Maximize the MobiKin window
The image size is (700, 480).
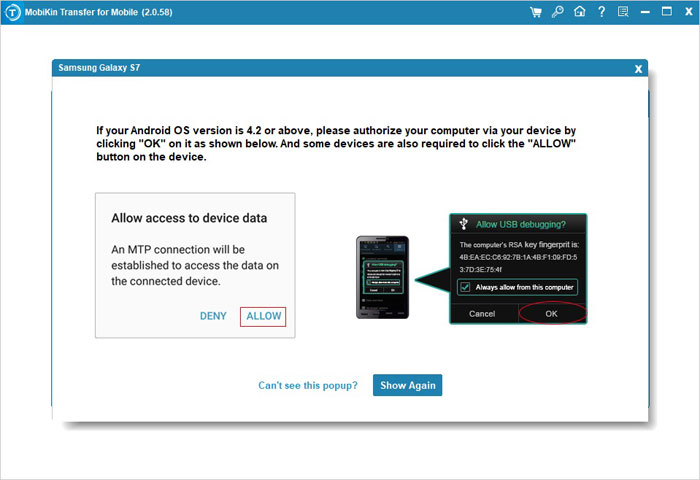click(x=667, y=12)
